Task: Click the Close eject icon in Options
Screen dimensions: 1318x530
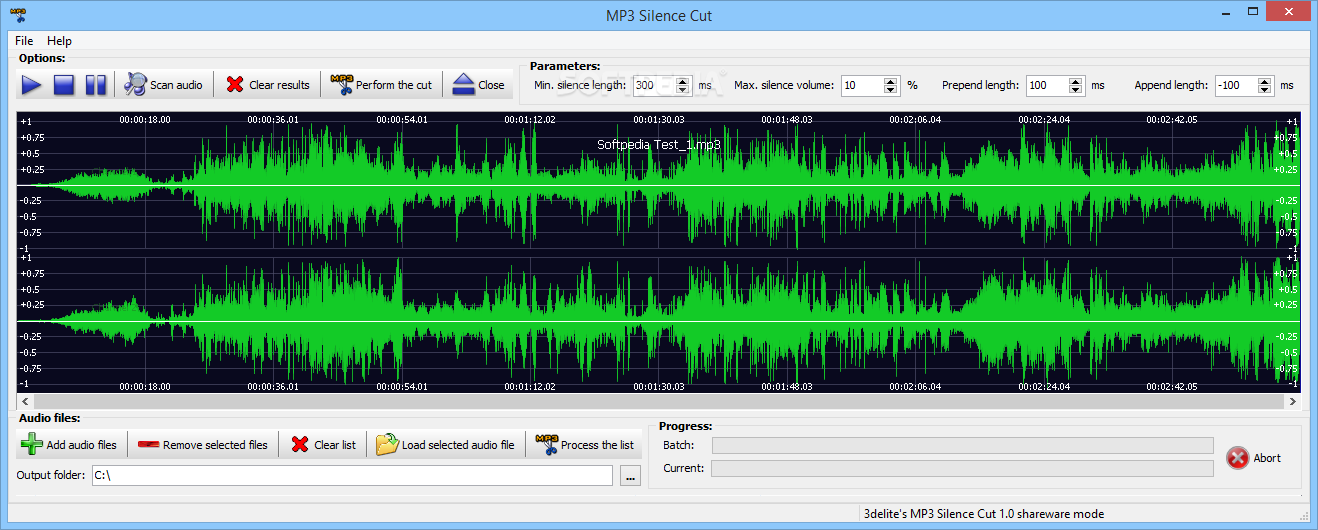Action: (x=463, y=85)
